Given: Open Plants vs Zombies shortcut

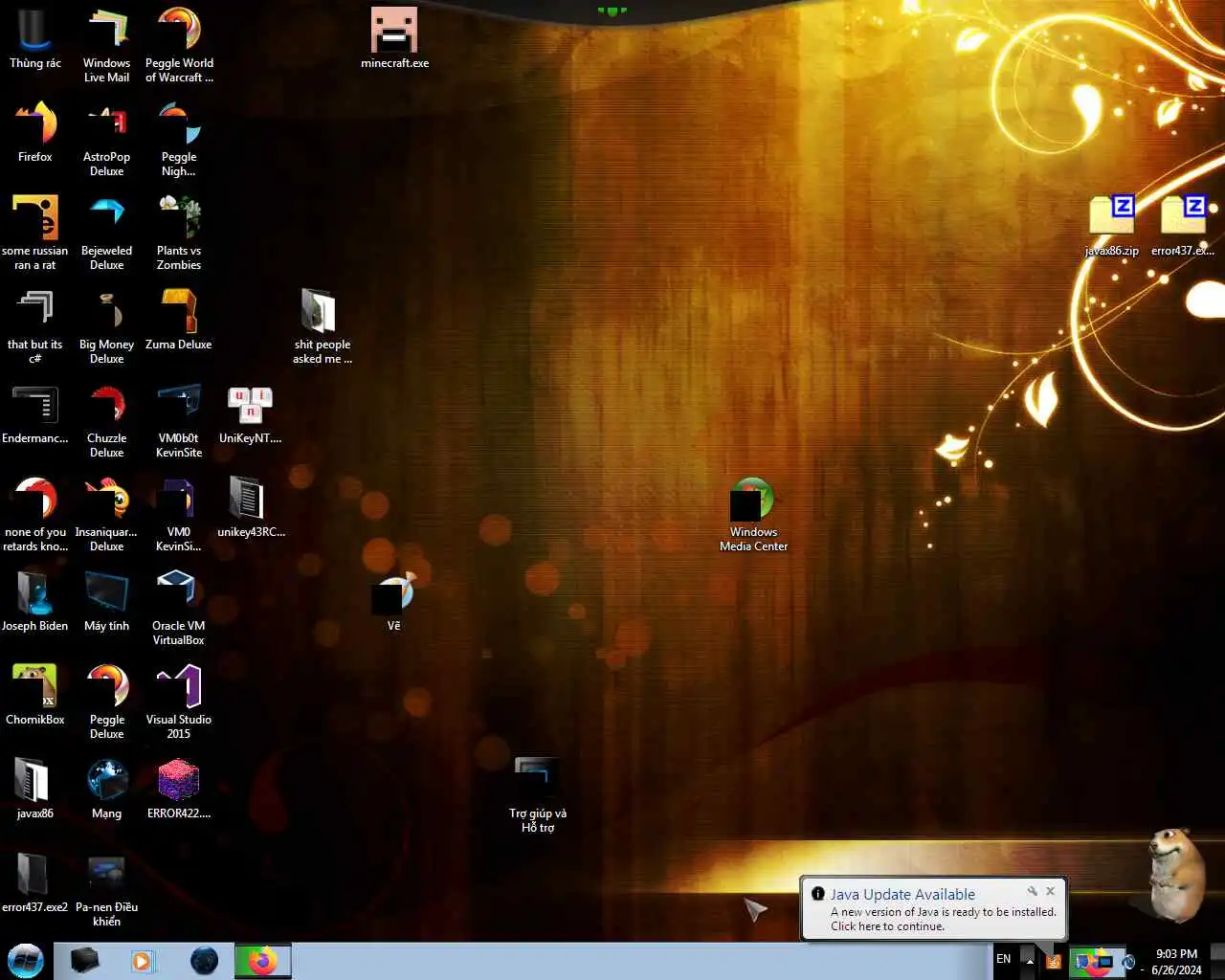Looking at the screenshot, I should click(179, 233).
